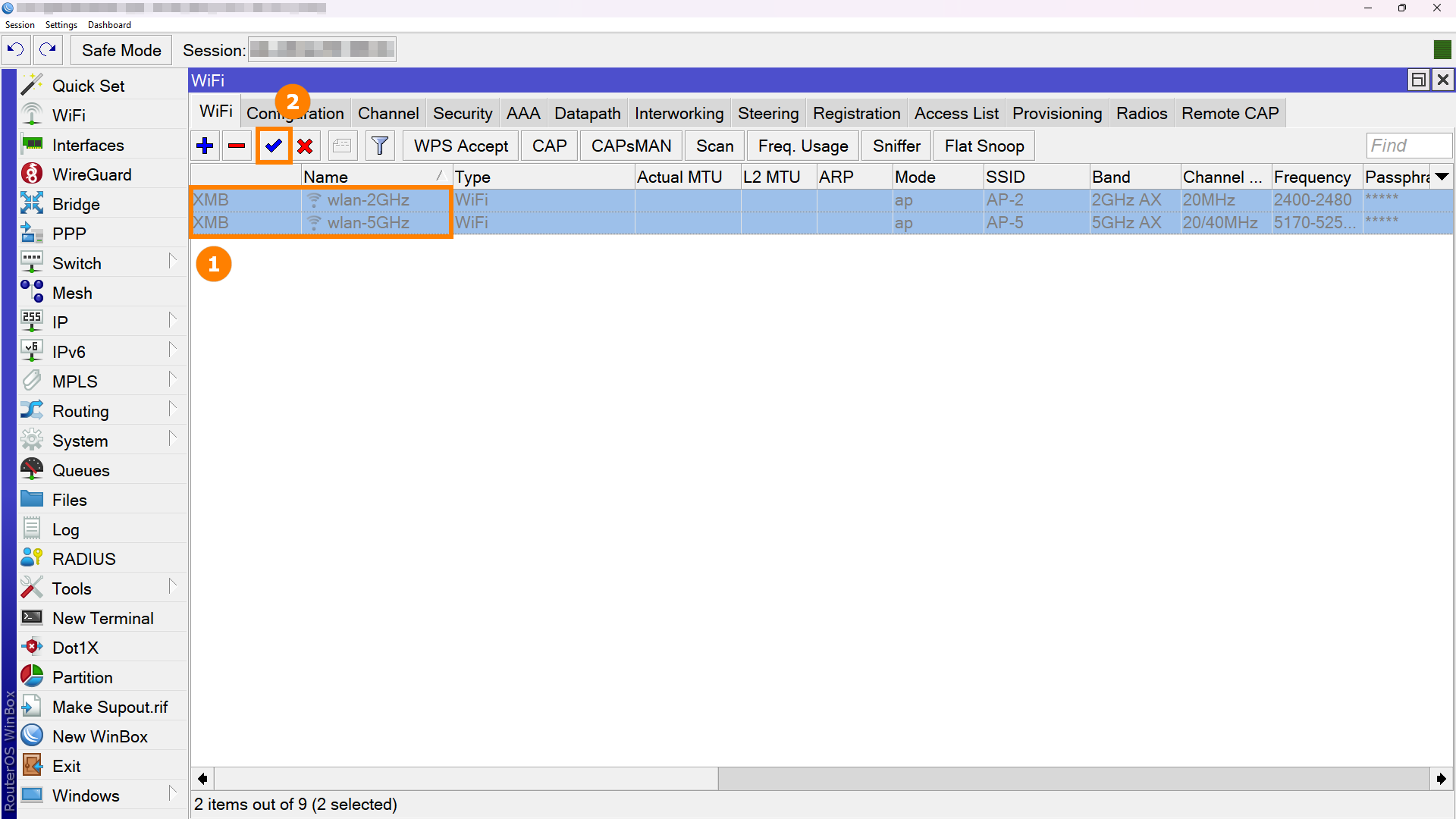Open Quick Set from sidebar
Screen dimensions: 1456x819
102,86
